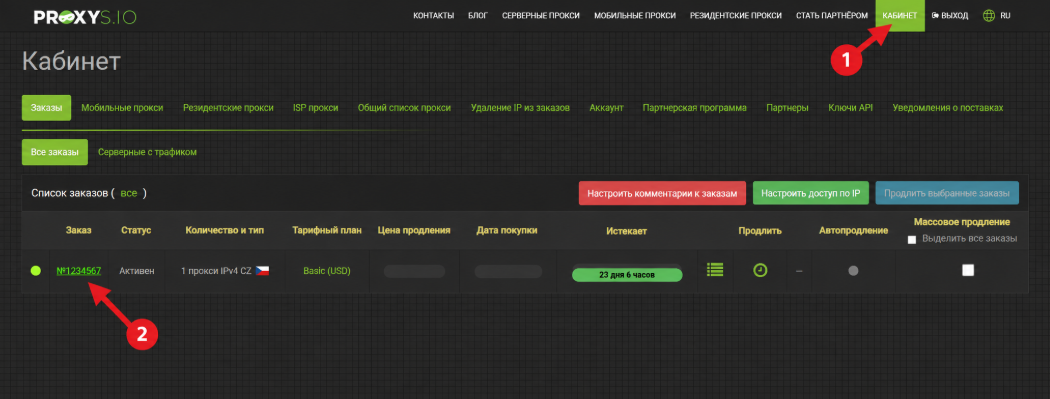Open order link №1234567

(79, 271)
